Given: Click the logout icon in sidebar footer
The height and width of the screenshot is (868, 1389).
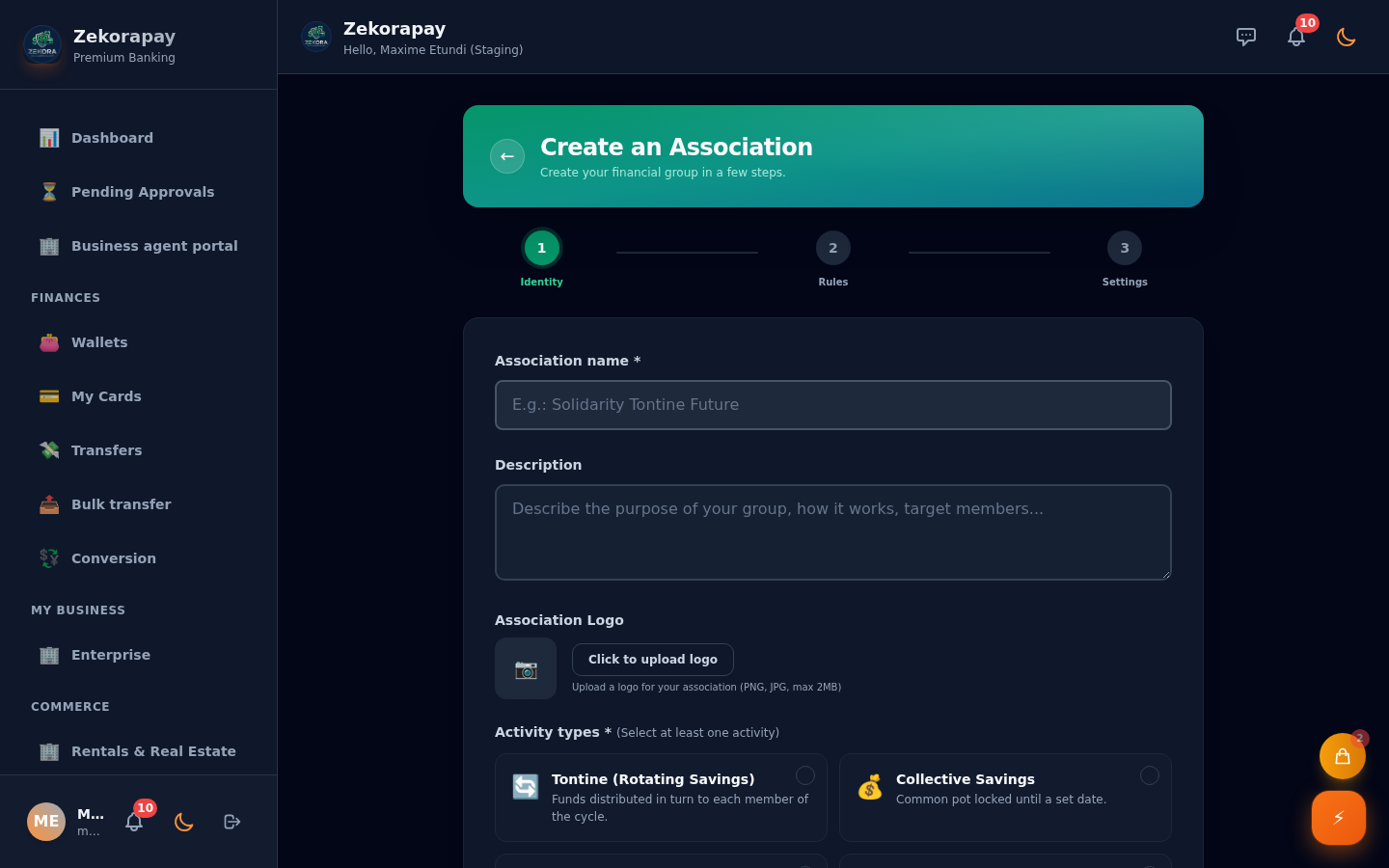Looking at the screenshot, I should [232, 822].
